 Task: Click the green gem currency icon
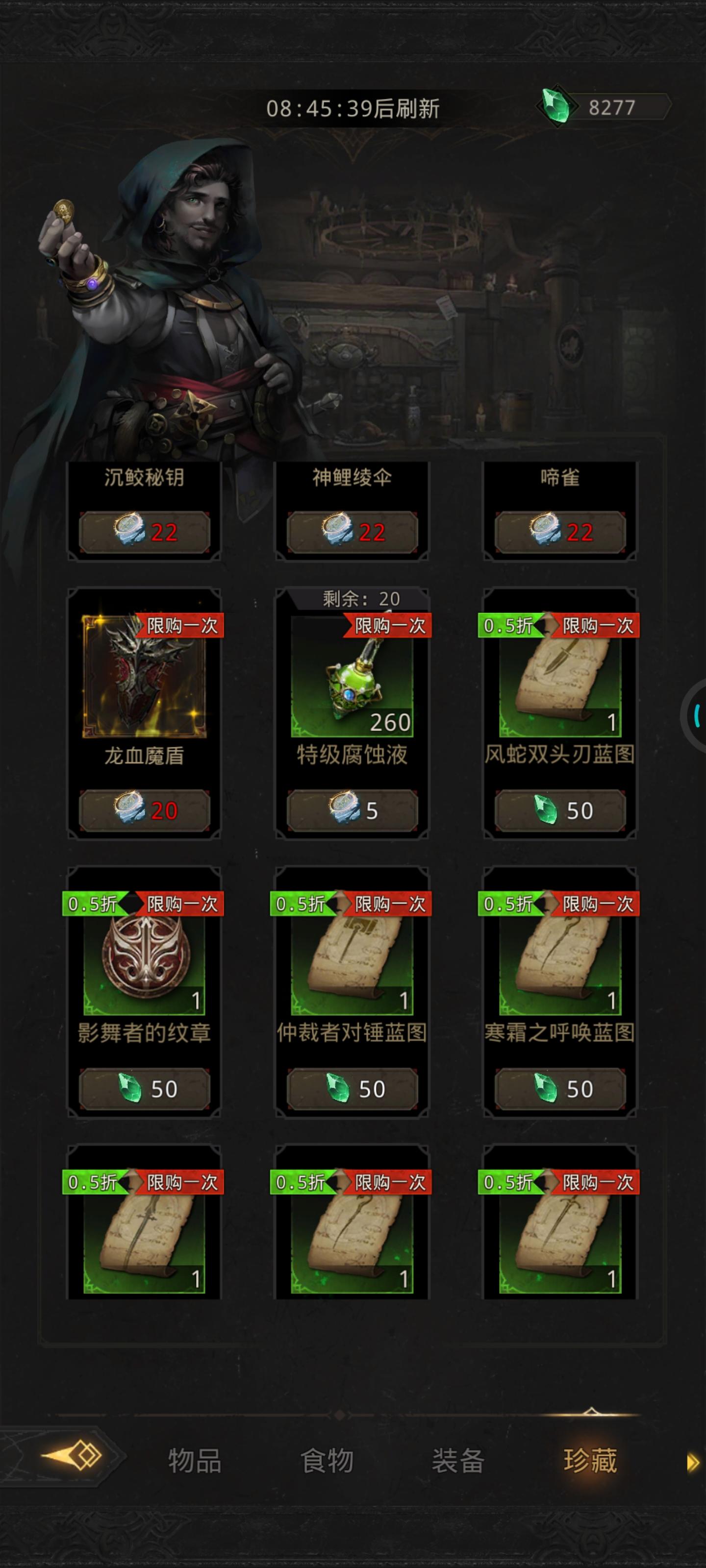click(x=555, y=106)
